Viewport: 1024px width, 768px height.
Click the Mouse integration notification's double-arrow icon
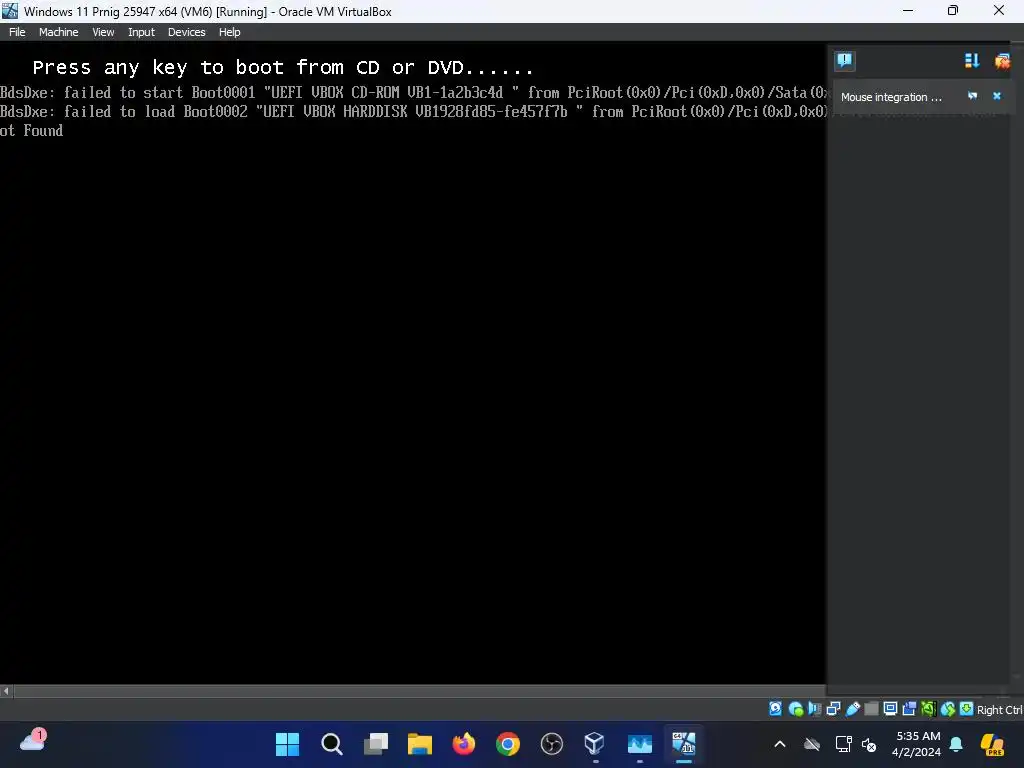click(x=972, y=96)
